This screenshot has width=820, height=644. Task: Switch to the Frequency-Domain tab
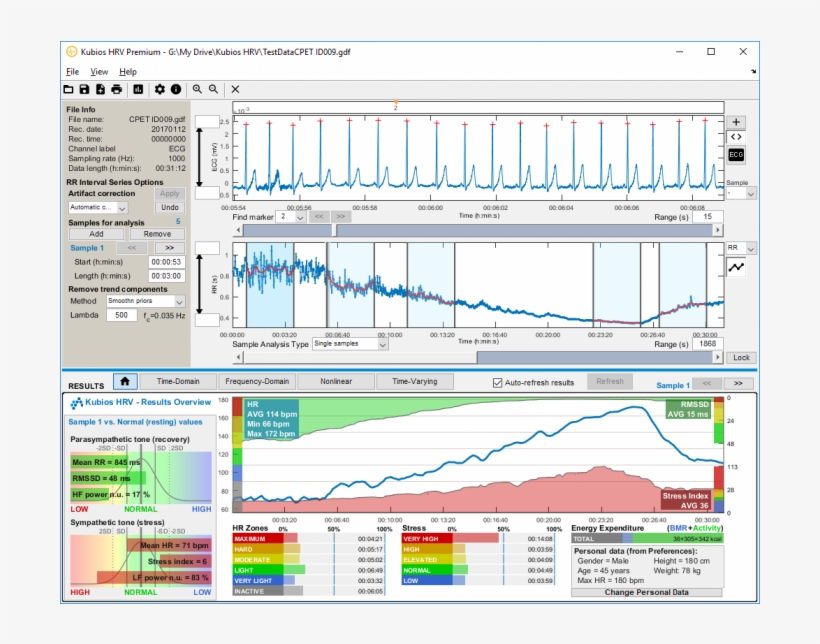click(x=257, y=381)
